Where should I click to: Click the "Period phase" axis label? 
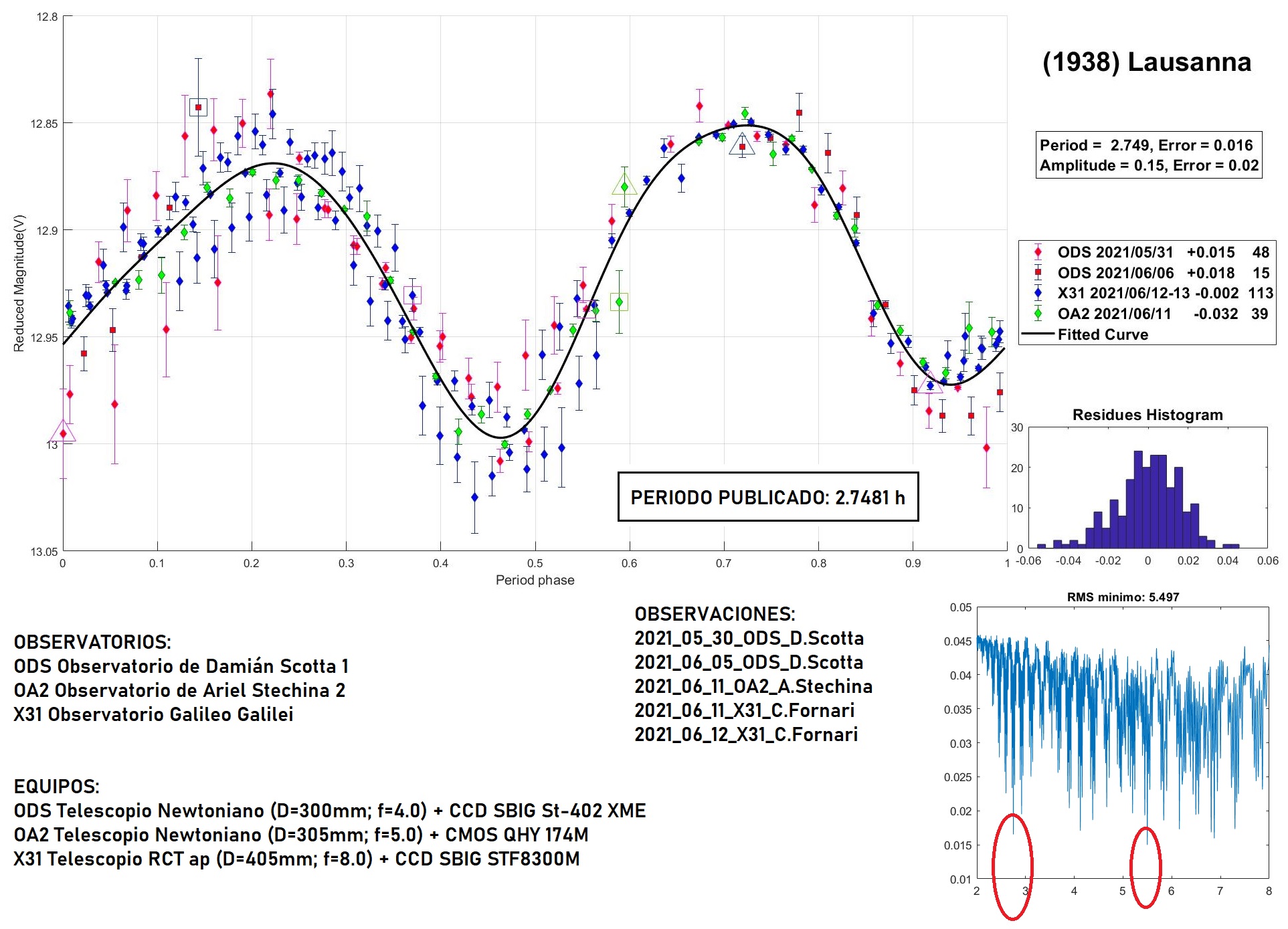pos(535,580)
